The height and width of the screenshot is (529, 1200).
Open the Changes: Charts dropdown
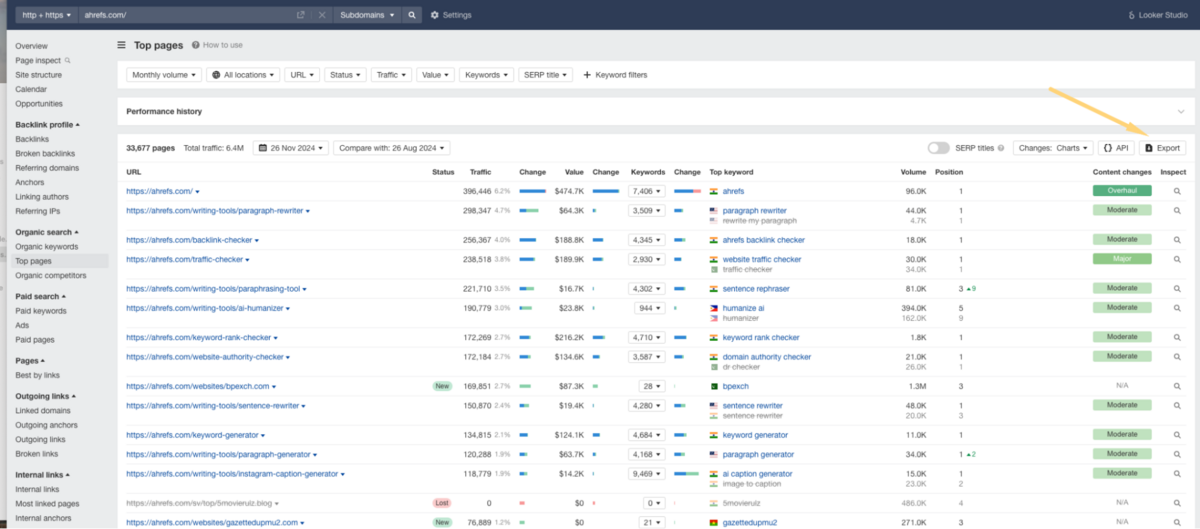pos(1053,148)
